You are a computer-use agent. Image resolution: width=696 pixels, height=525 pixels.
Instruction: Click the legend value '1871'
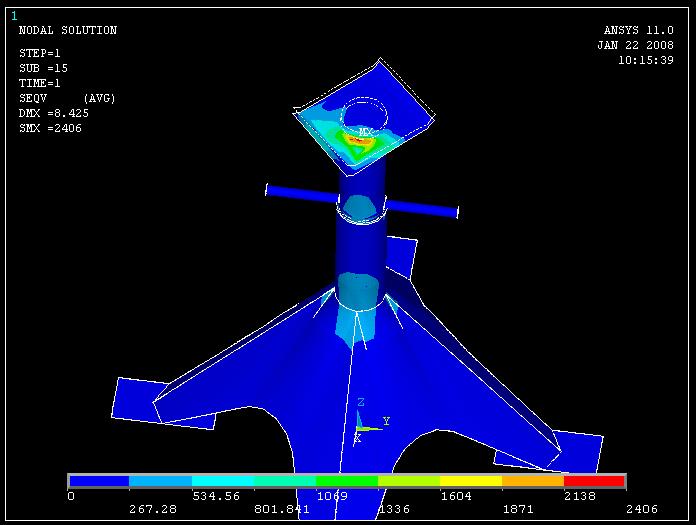coord(518,509)
